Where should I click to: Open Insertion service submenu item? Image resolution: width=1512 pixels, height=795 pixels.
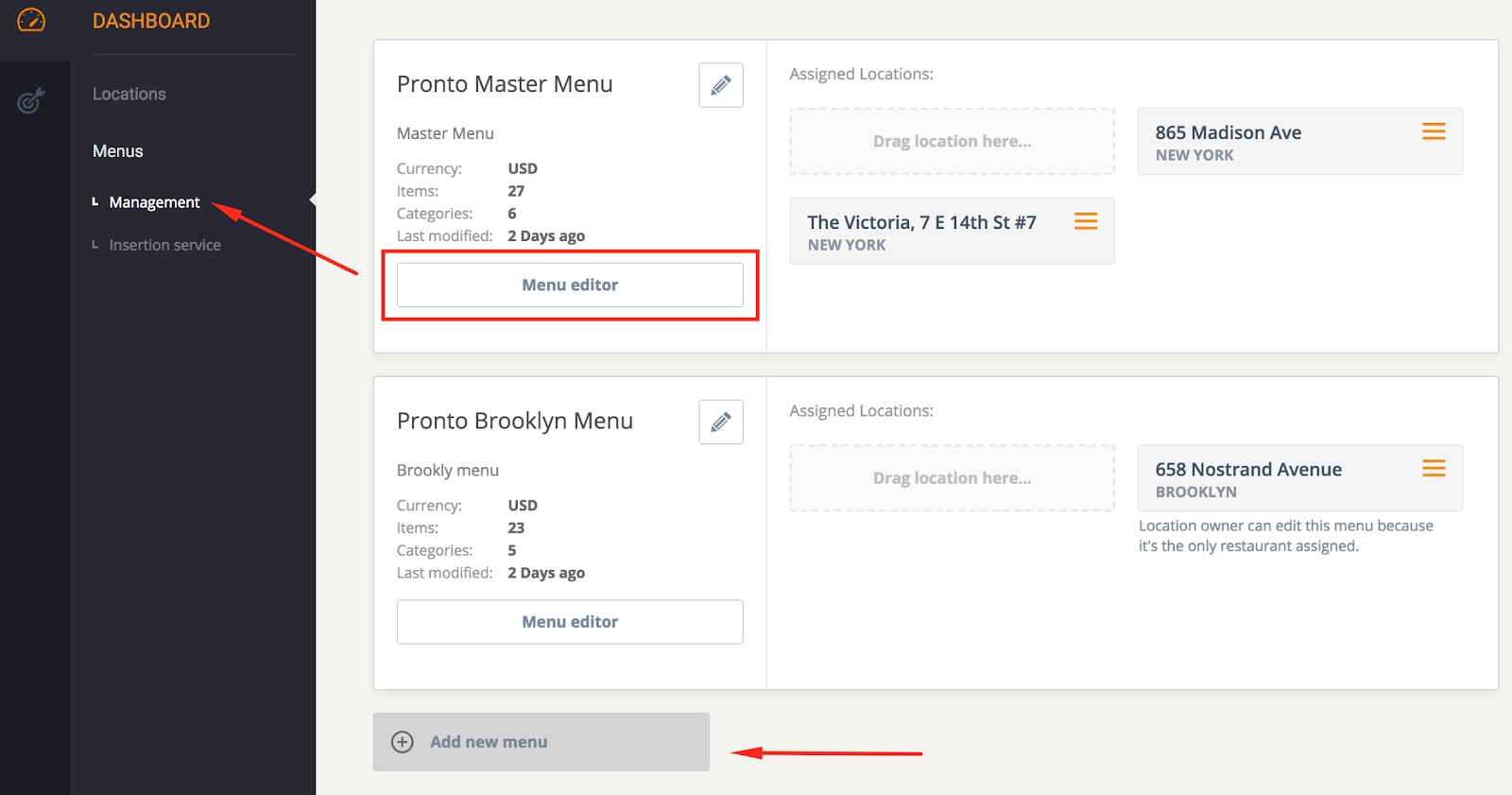(164, 245)
